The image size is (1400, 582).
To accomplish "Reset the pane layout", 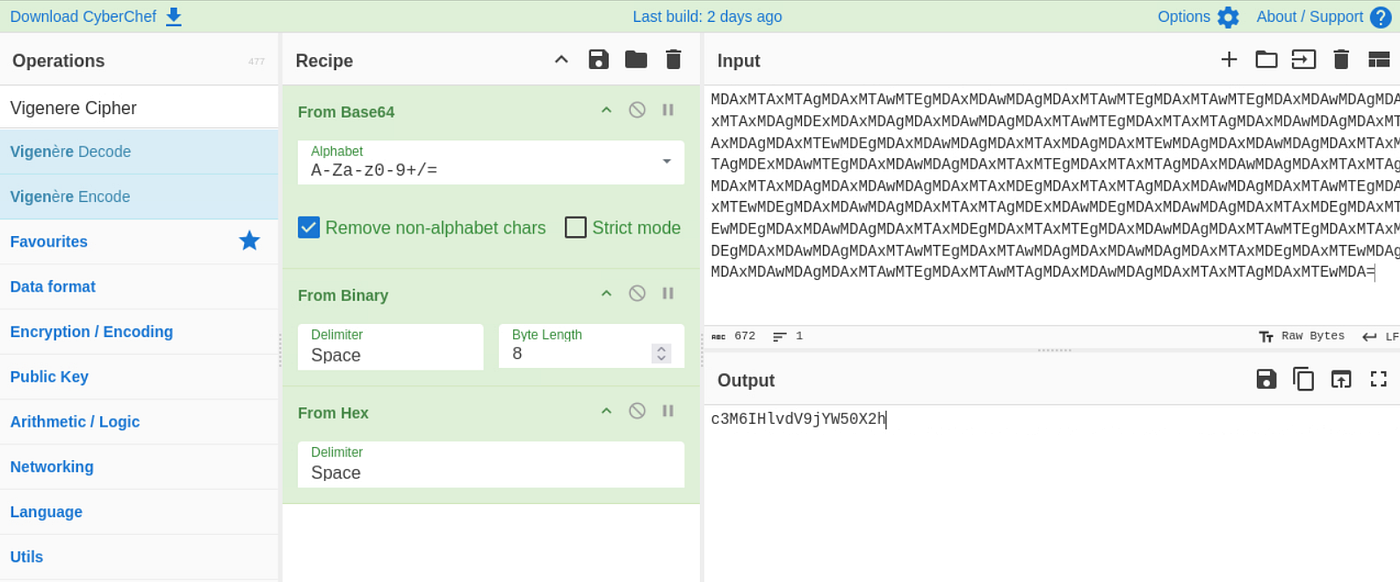I will click(x=1379, y=59).
